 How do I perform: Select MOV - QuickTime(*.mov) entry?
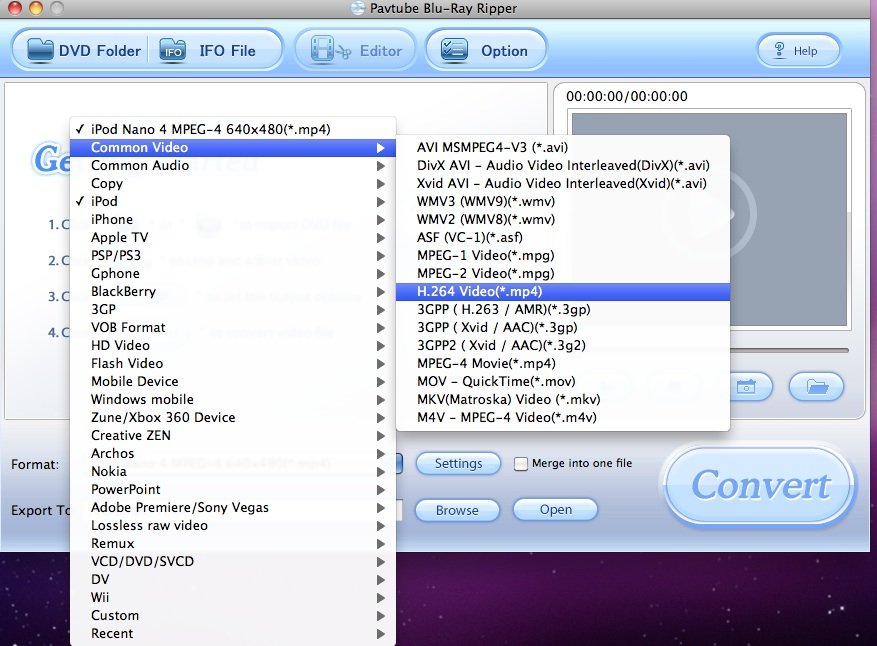click(563, 381)
